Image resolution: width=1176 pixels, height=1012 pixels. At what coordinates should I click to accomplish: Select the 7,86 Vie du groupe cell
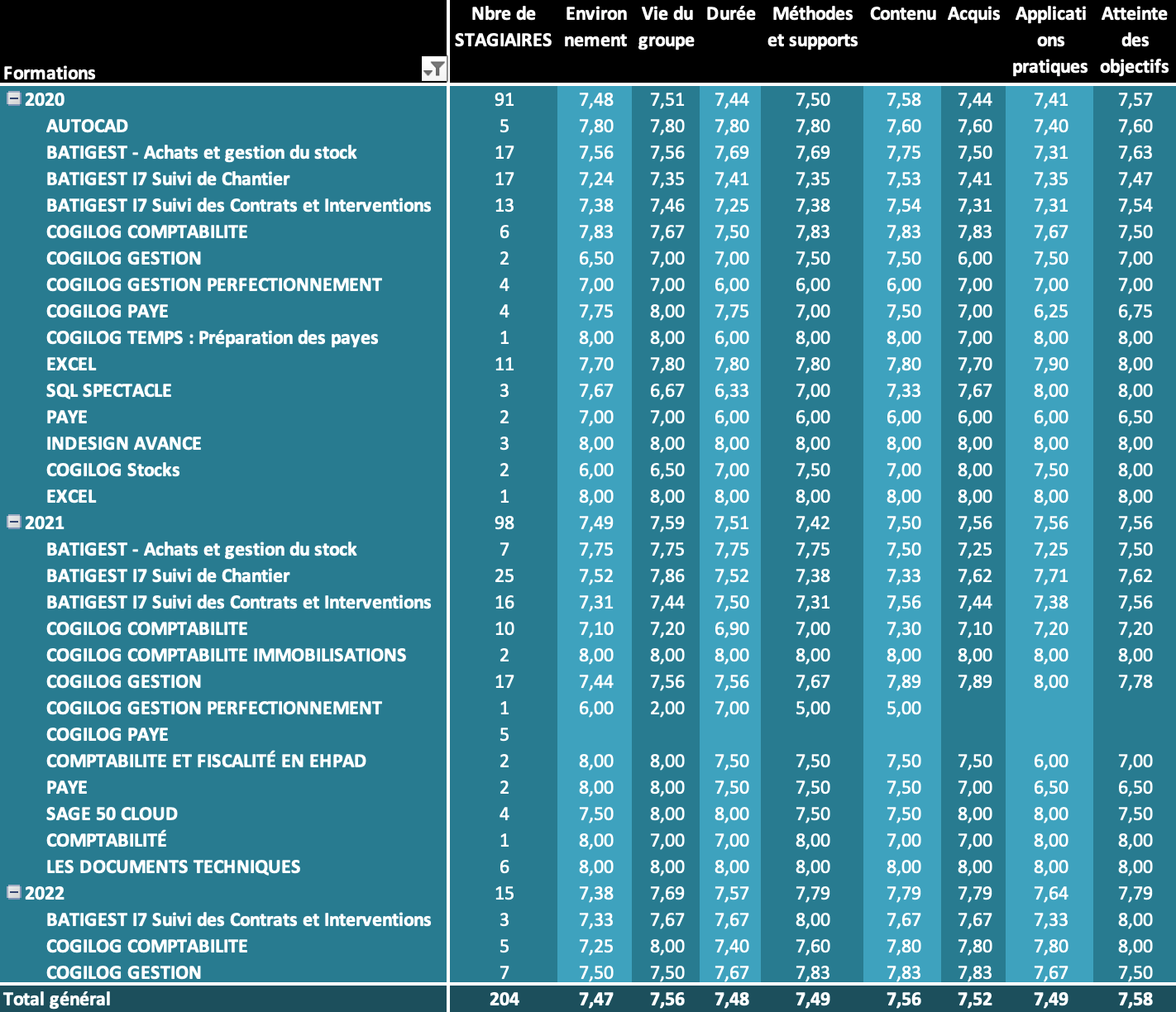[667, 575]
